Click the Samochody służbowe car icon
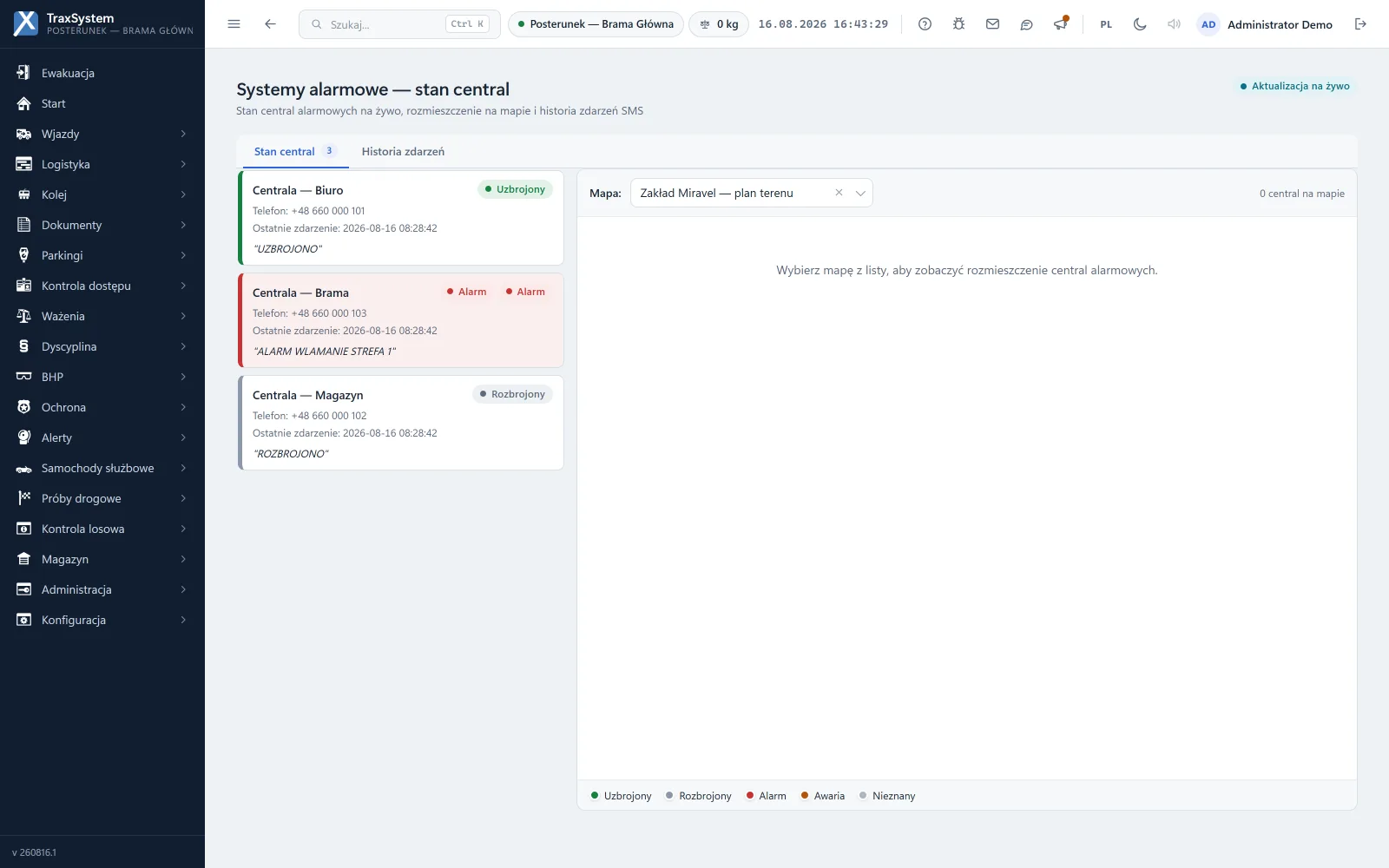 [x=24, y=468]
